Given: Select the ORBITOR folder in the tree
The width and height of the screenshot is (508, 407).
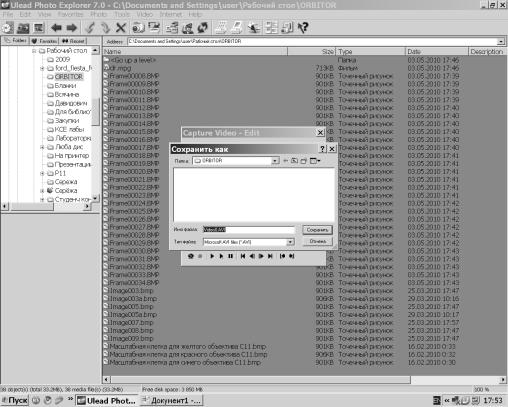Looking at the screenshot, I should coord(68,77).
